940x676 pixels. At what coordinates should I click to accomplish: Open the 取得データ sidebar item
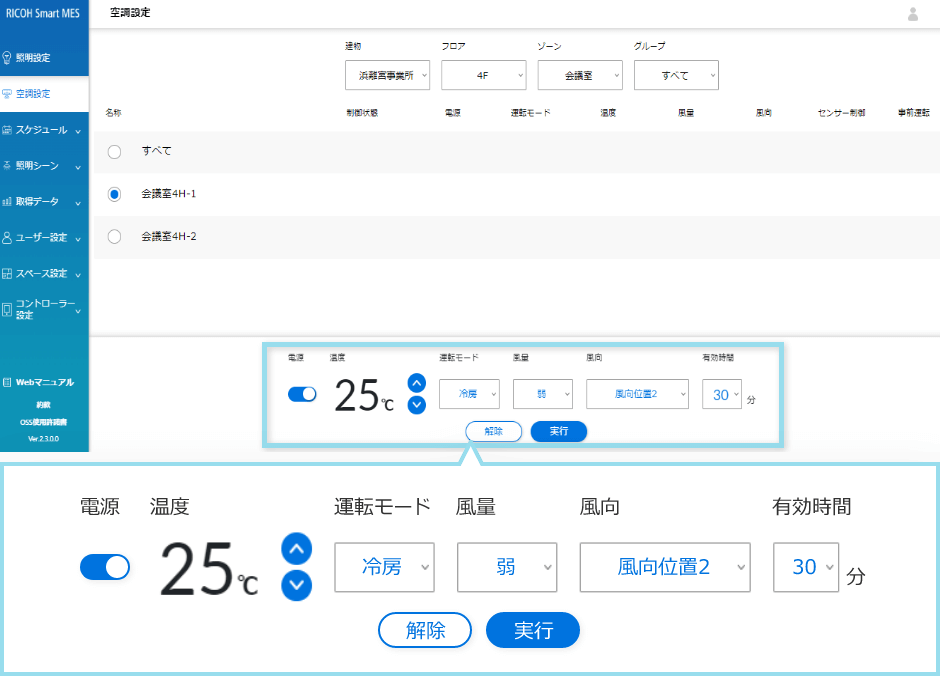pyautogui.click(x=39, y=201)
